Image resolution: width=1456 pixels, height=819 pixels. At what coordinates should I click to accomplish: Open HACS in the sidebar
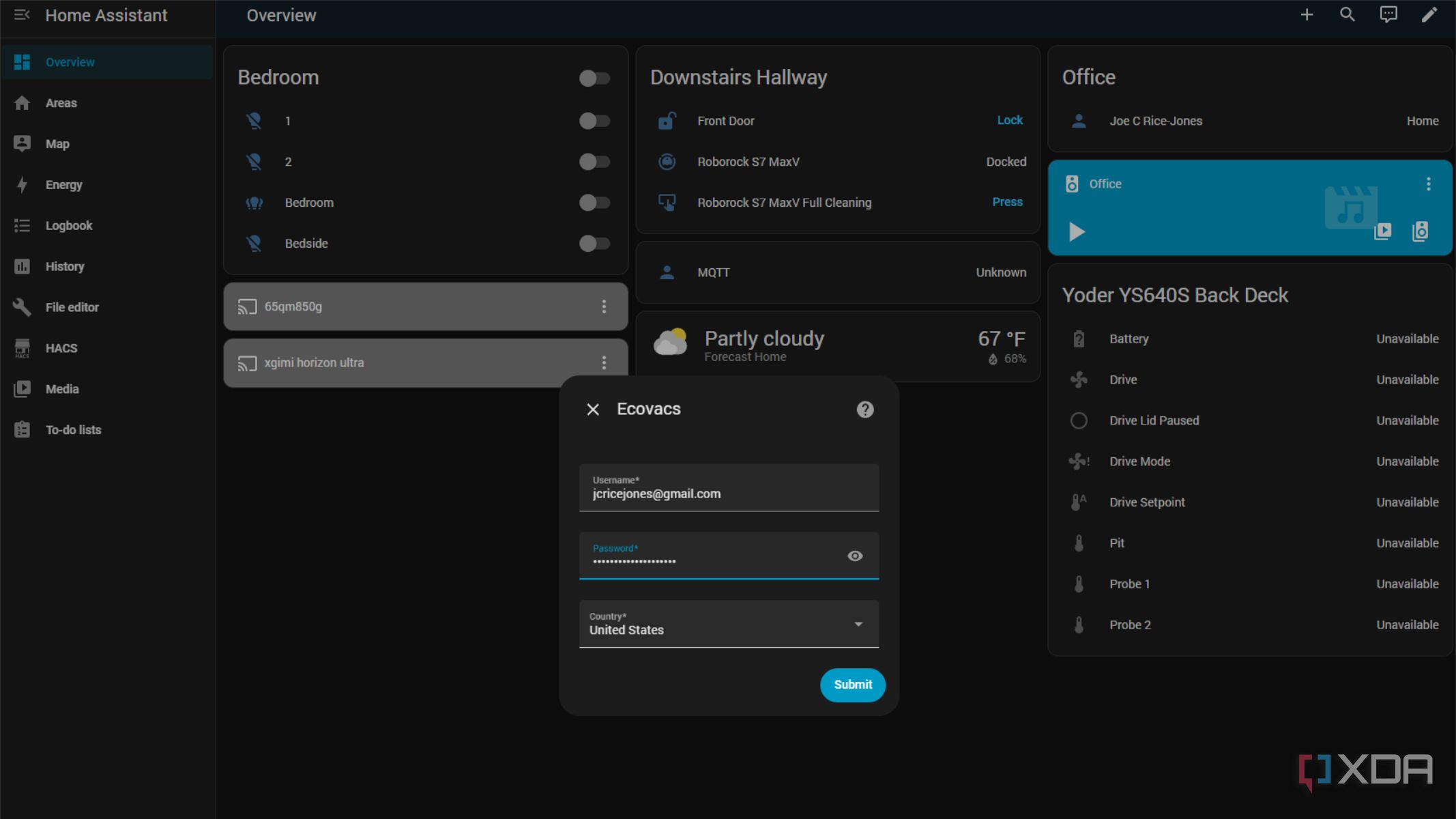click(x=108, y=348)
